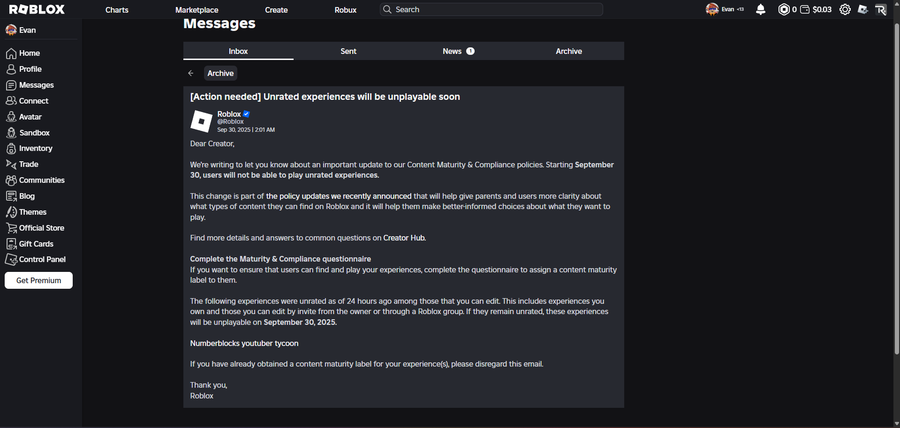Click the Search input field

(497, 10)
